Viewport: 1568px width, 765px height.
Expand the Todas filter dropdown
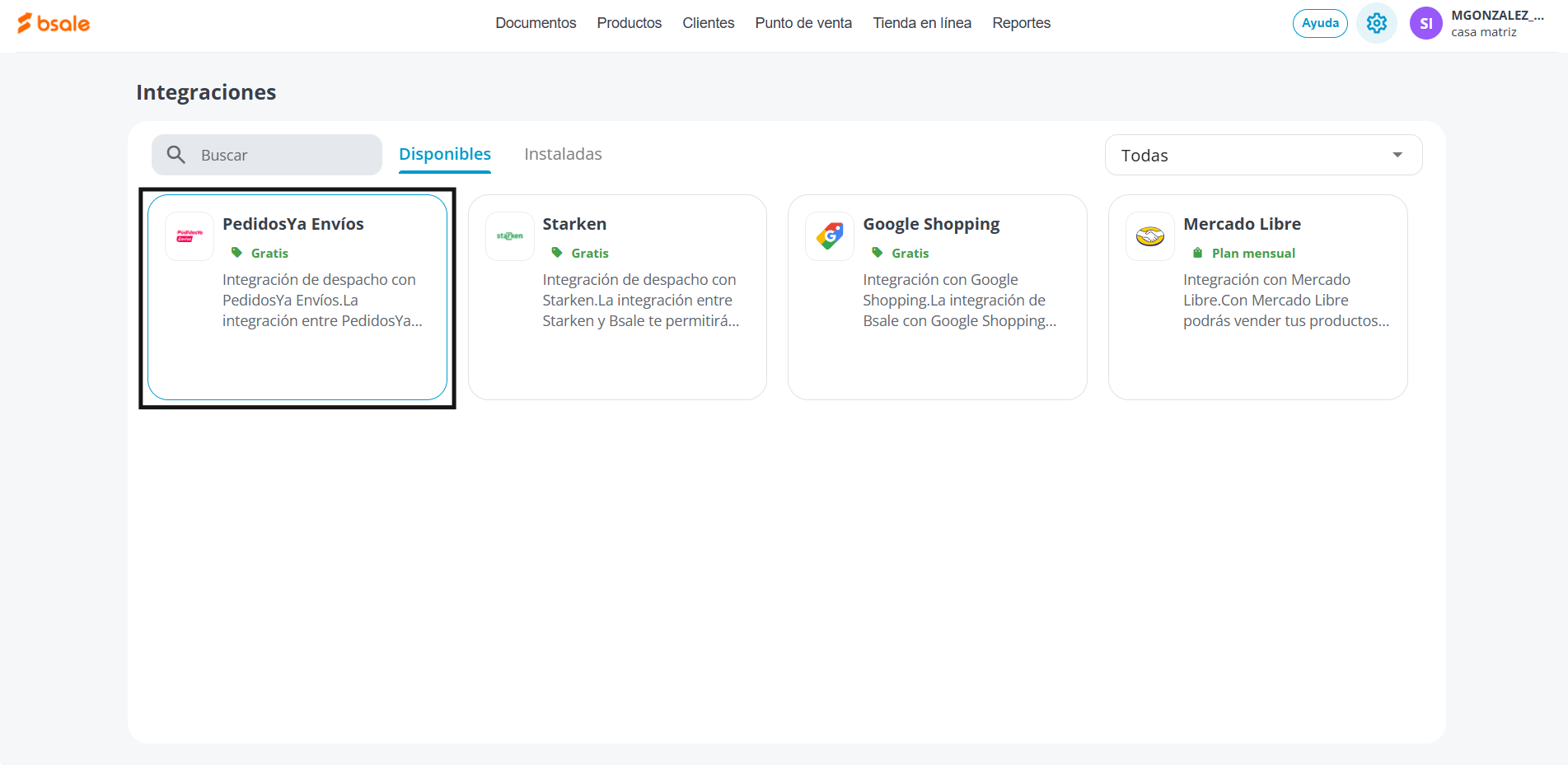[x=1263, y=155]
